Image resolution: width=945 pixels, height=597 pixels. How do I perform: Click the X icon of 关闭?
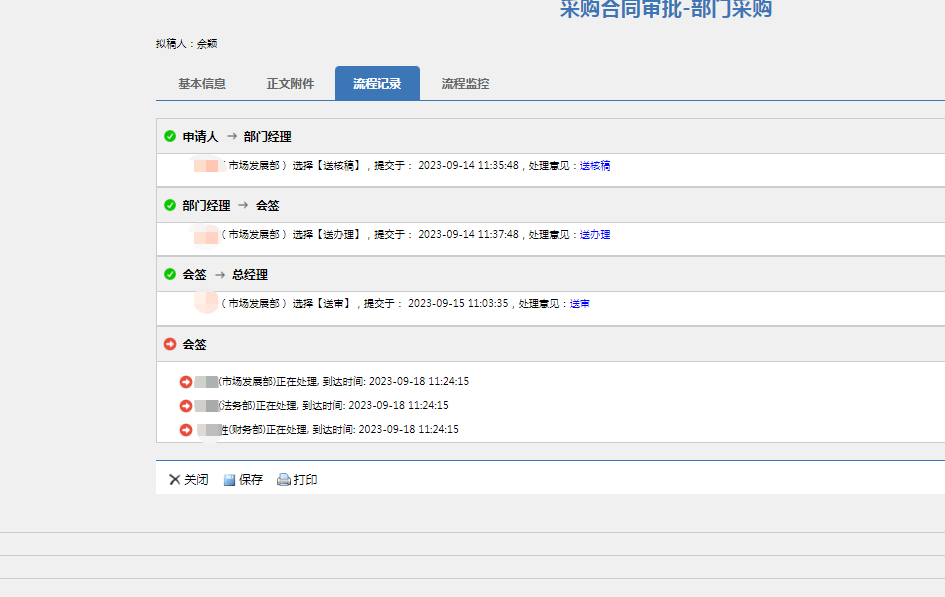point(175,480)
